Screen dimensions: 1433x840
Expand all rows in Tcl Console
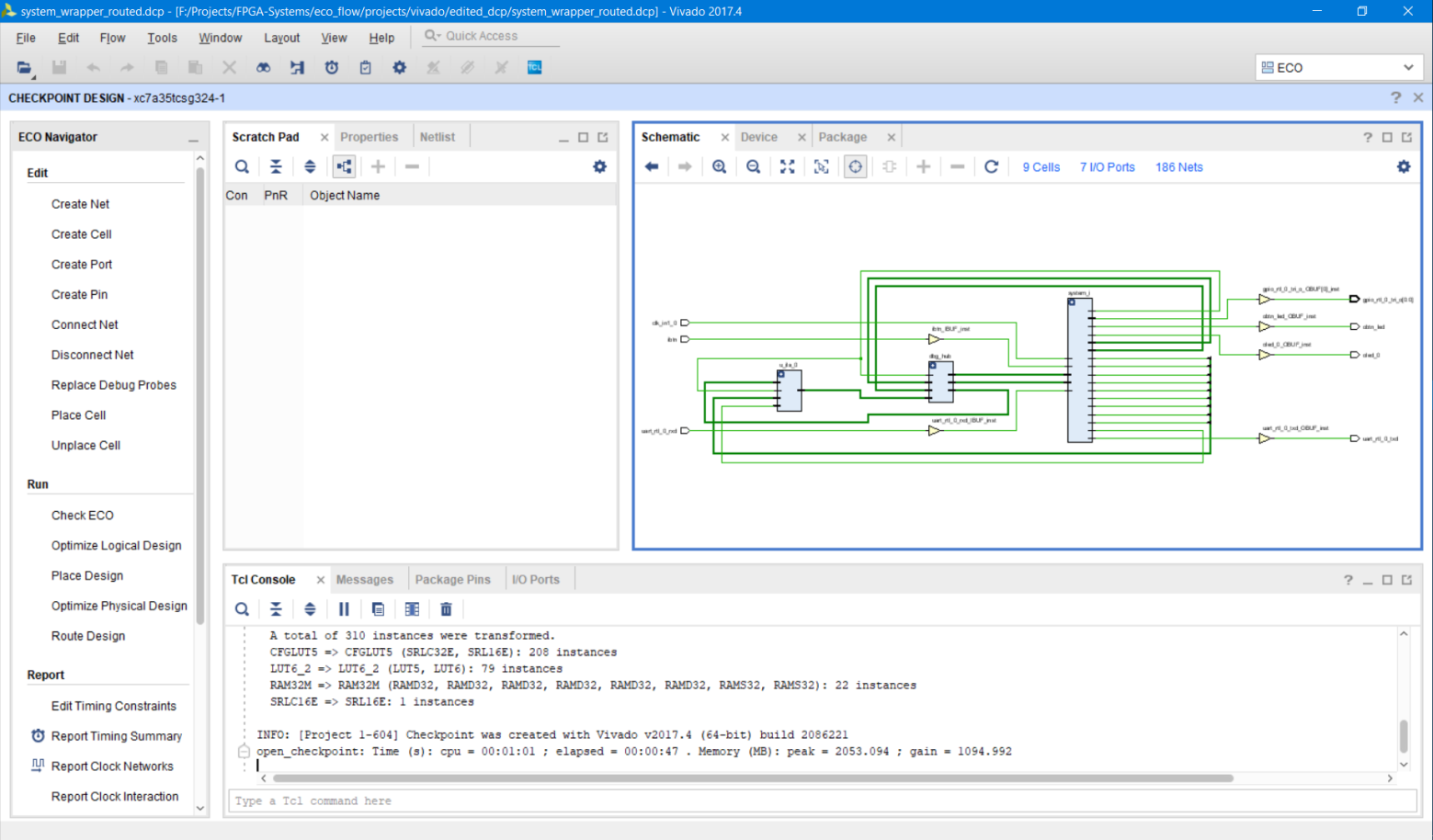(x=310, y=609)
